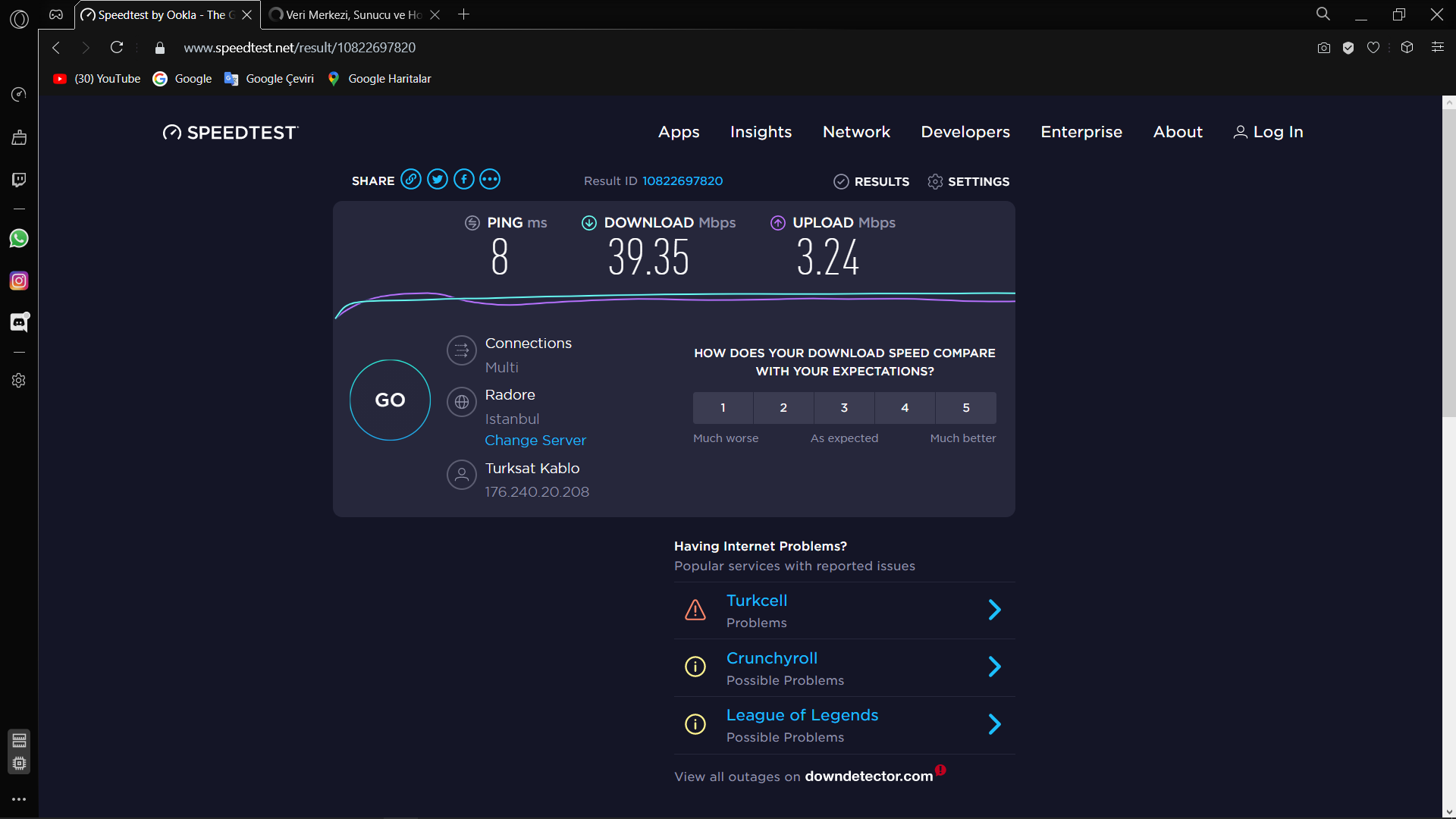The height and width of the screenshot is (819, 1456).
Task: Rate download speed as 1 much worse
Action: (x=723, y=408)
